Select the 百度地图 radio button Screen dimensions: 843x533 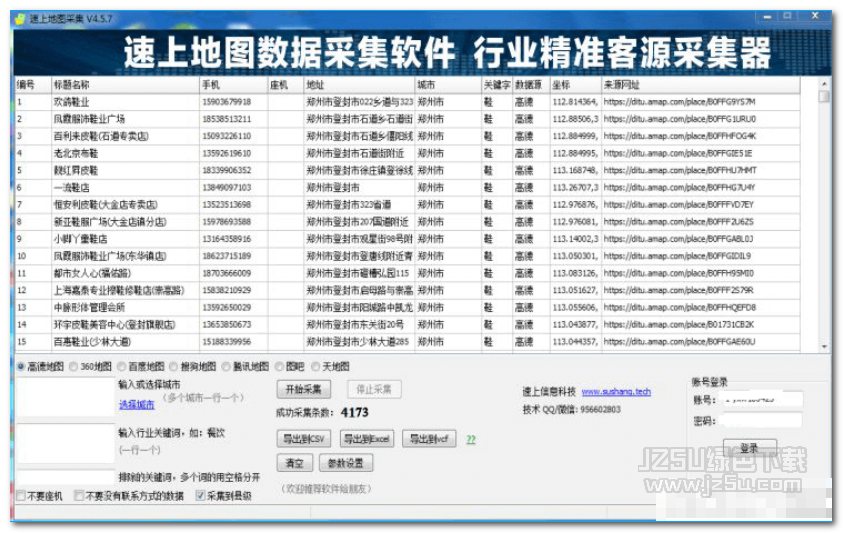(122, 367)
